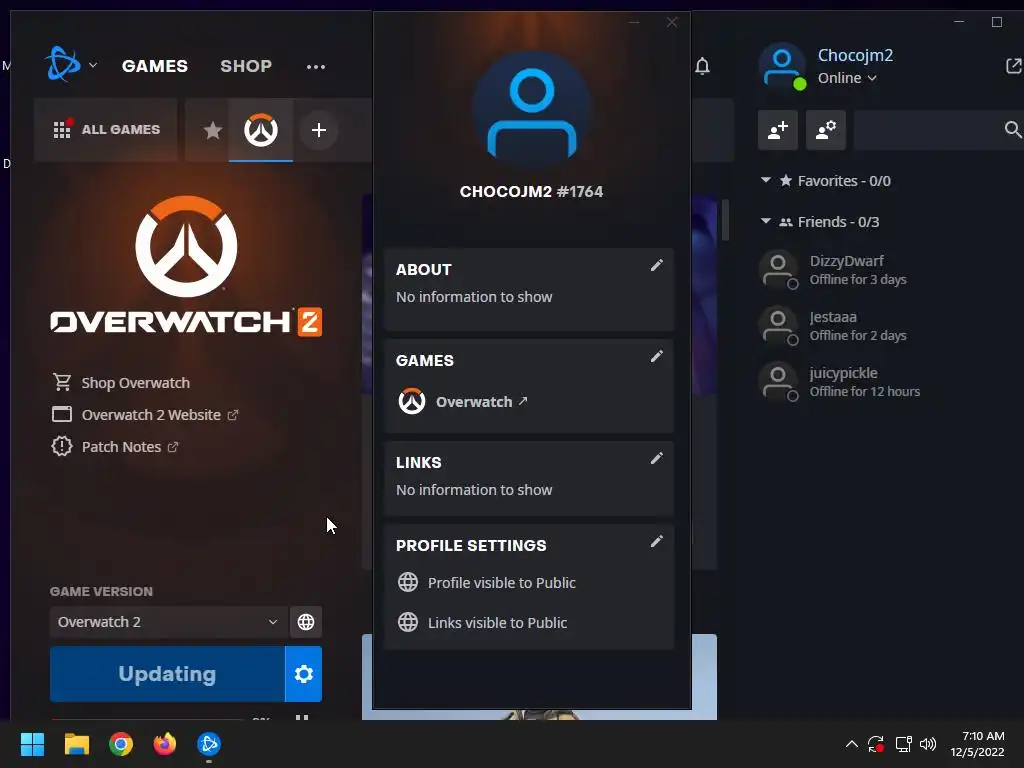1024x768 pixels.
Task: Open Overwatch link in profile games
Action: point(481,402)
